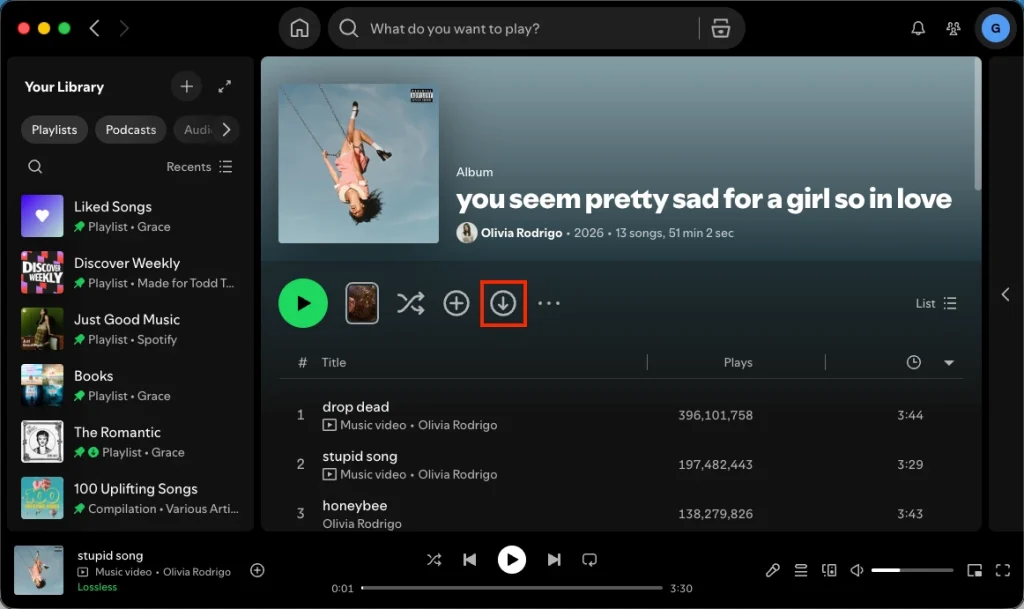Open album more options ellipsis

click(549, 303)
